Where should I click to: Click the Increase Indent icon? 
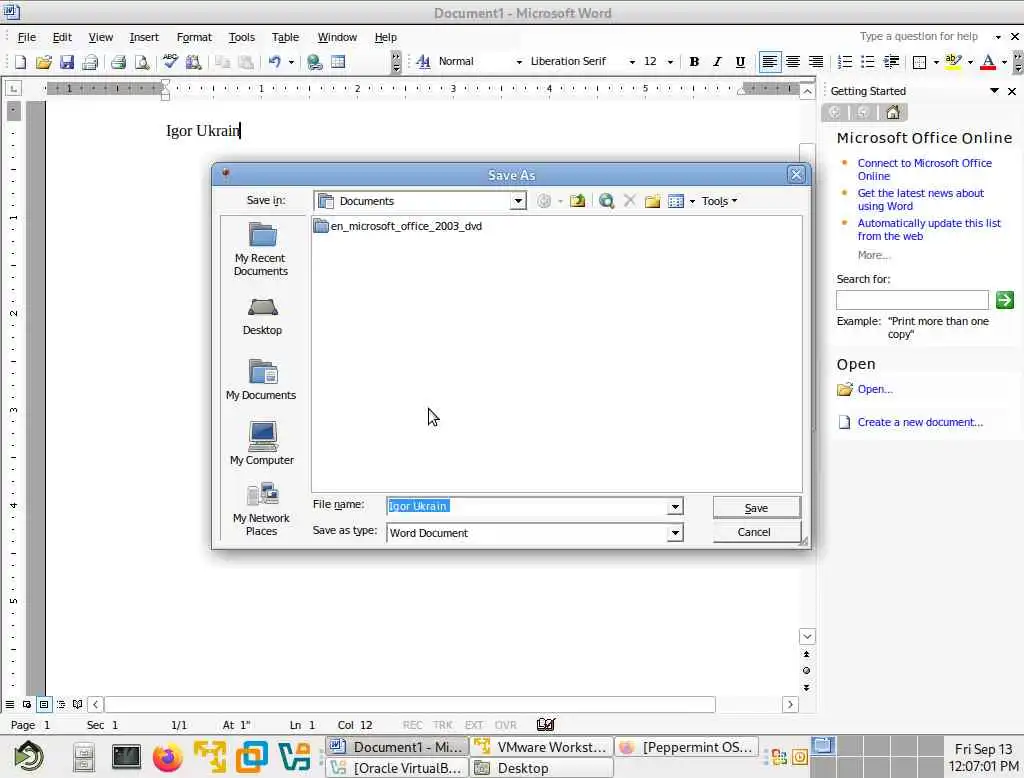point(891,61)
